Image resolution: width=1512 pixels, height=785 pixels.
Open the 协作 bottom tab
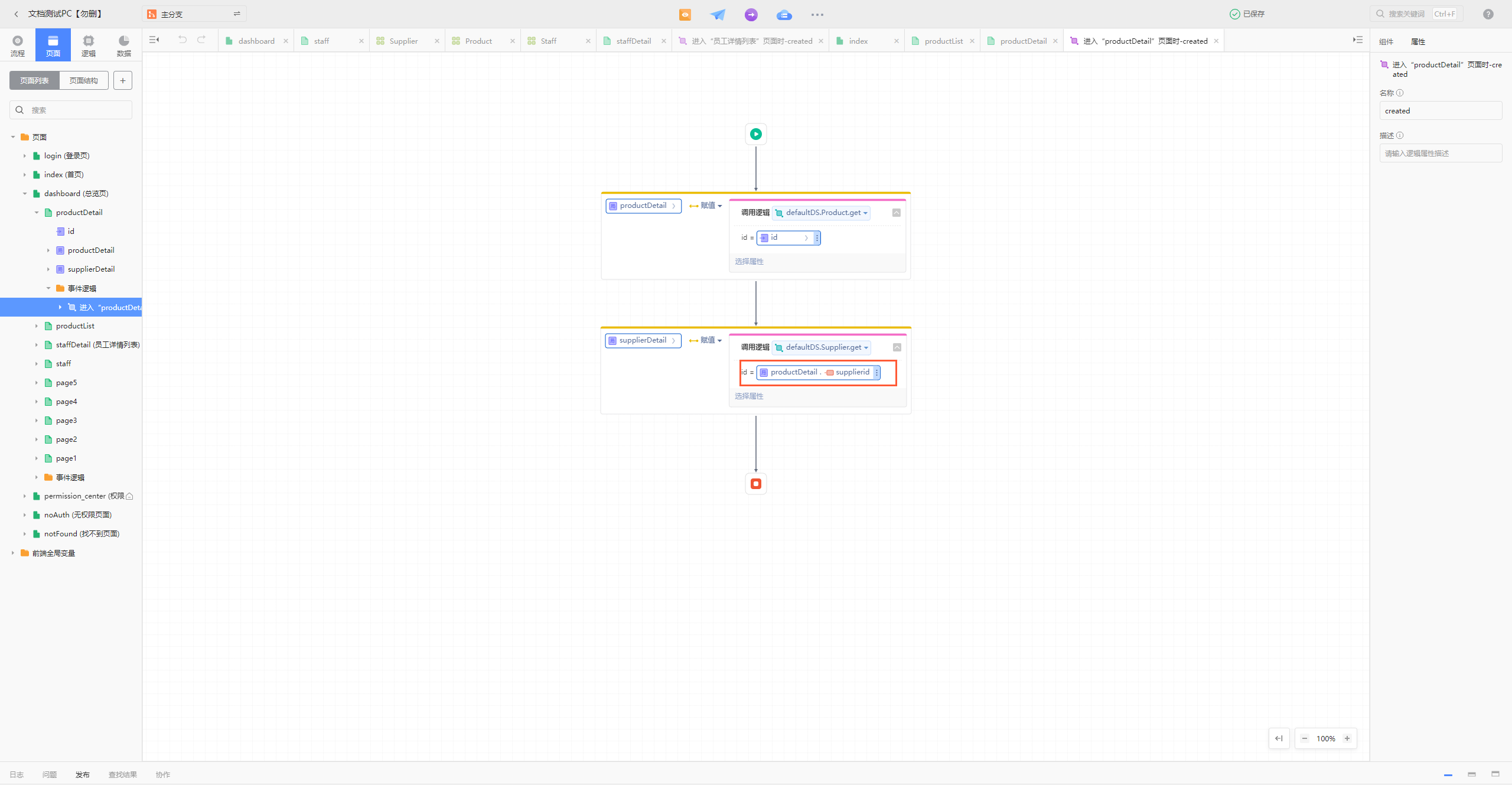pos(163,774)
